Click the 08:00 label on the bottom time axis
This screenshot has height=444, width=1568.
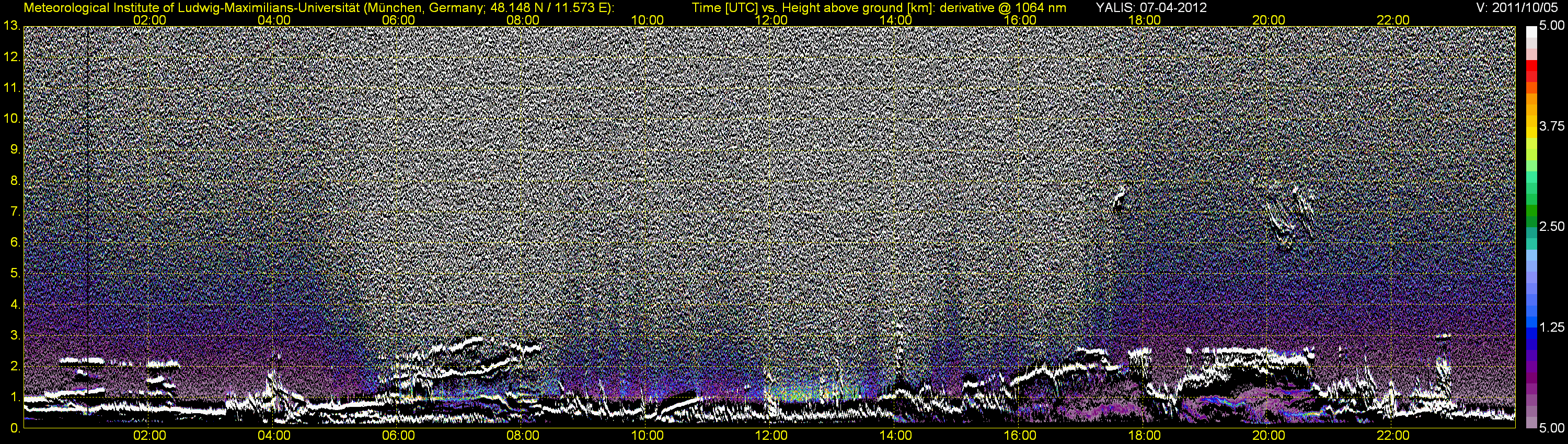point(523,436)
